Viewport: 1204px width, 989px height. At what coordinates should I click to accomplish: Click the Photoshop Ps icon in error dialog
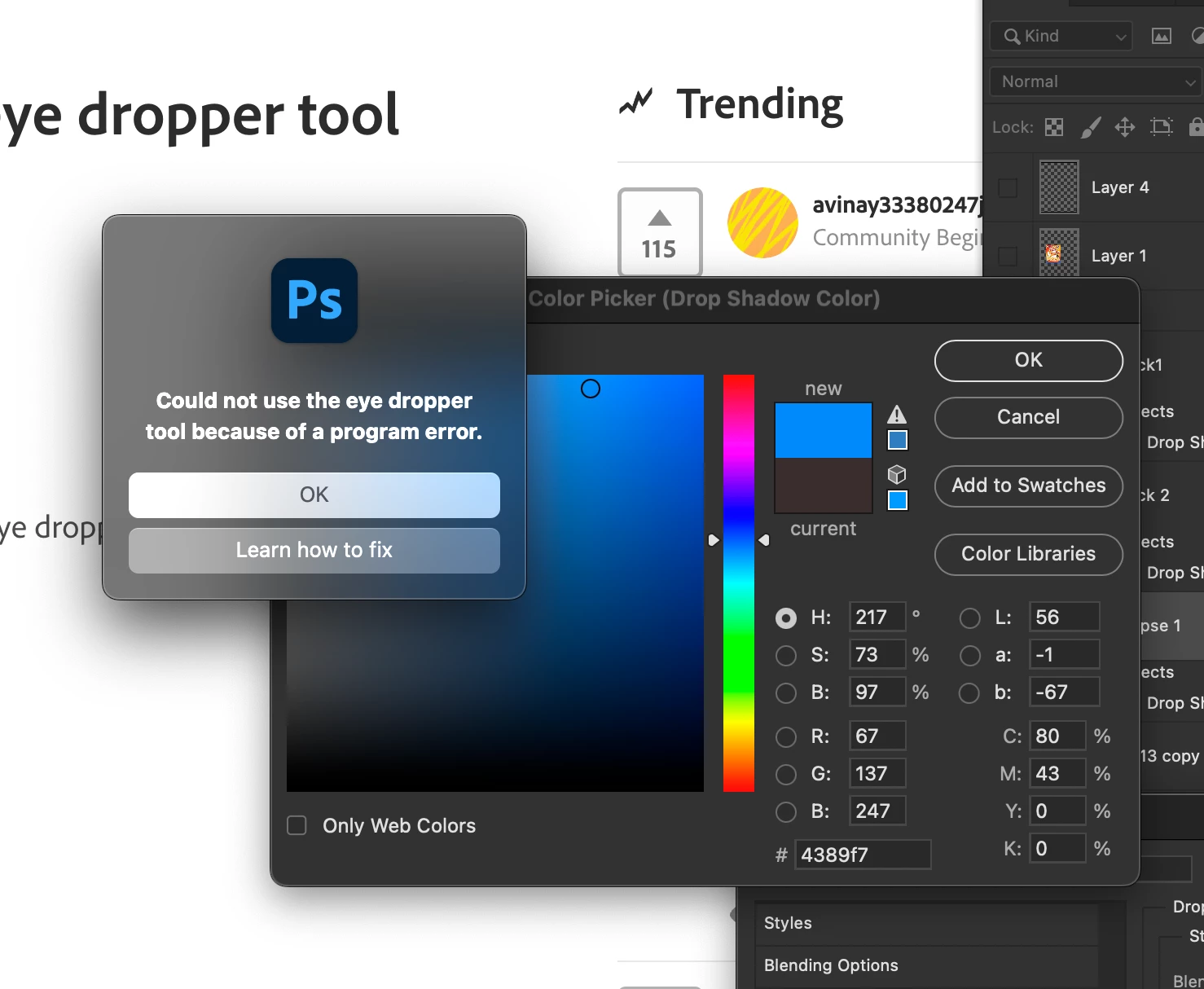pos(314,301)
